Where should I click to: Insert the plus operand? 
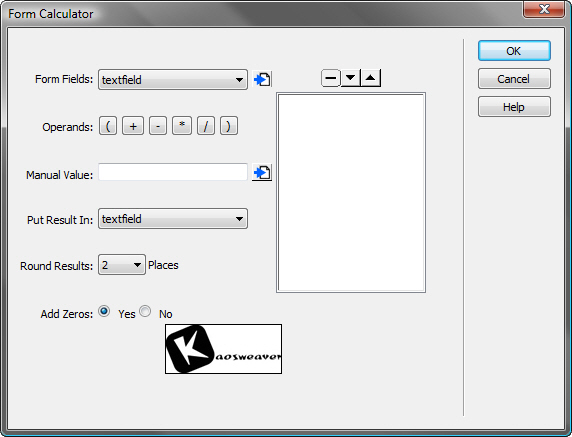click(133, 126)
